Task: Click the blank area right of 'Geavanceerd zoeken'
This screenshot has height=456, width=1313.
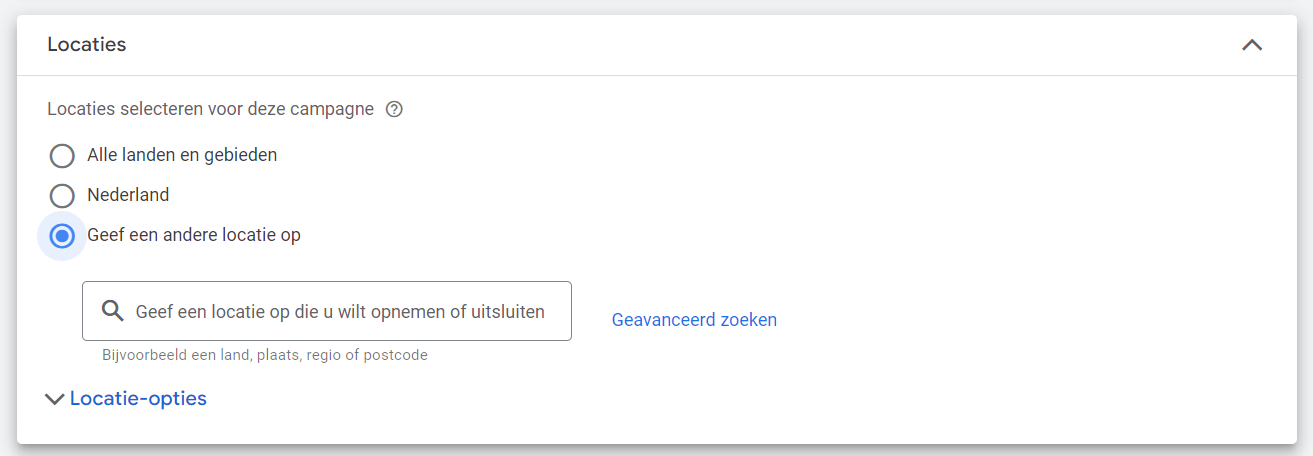Action: pos(1000,320)
